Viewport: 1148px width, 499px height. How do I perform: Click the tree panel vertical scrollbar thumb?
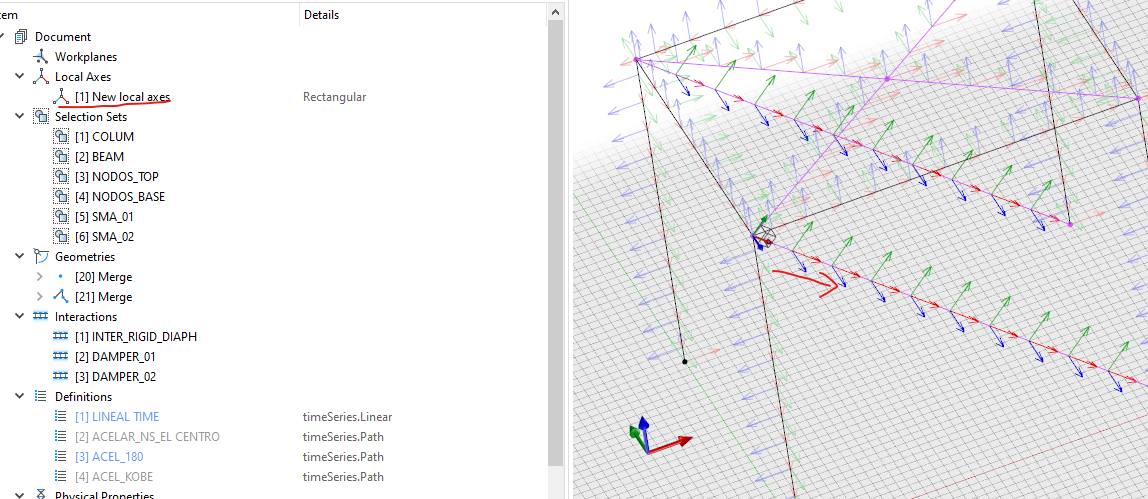[556, 245]
